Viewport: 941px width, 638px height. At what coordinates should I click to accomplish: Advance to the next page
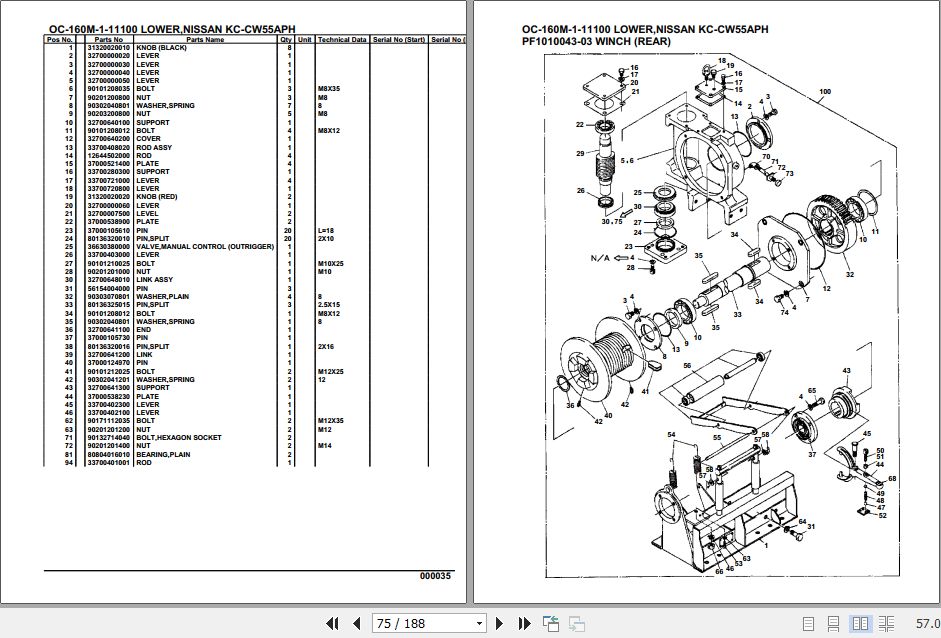pyautogui.click(x=500, y=623)
